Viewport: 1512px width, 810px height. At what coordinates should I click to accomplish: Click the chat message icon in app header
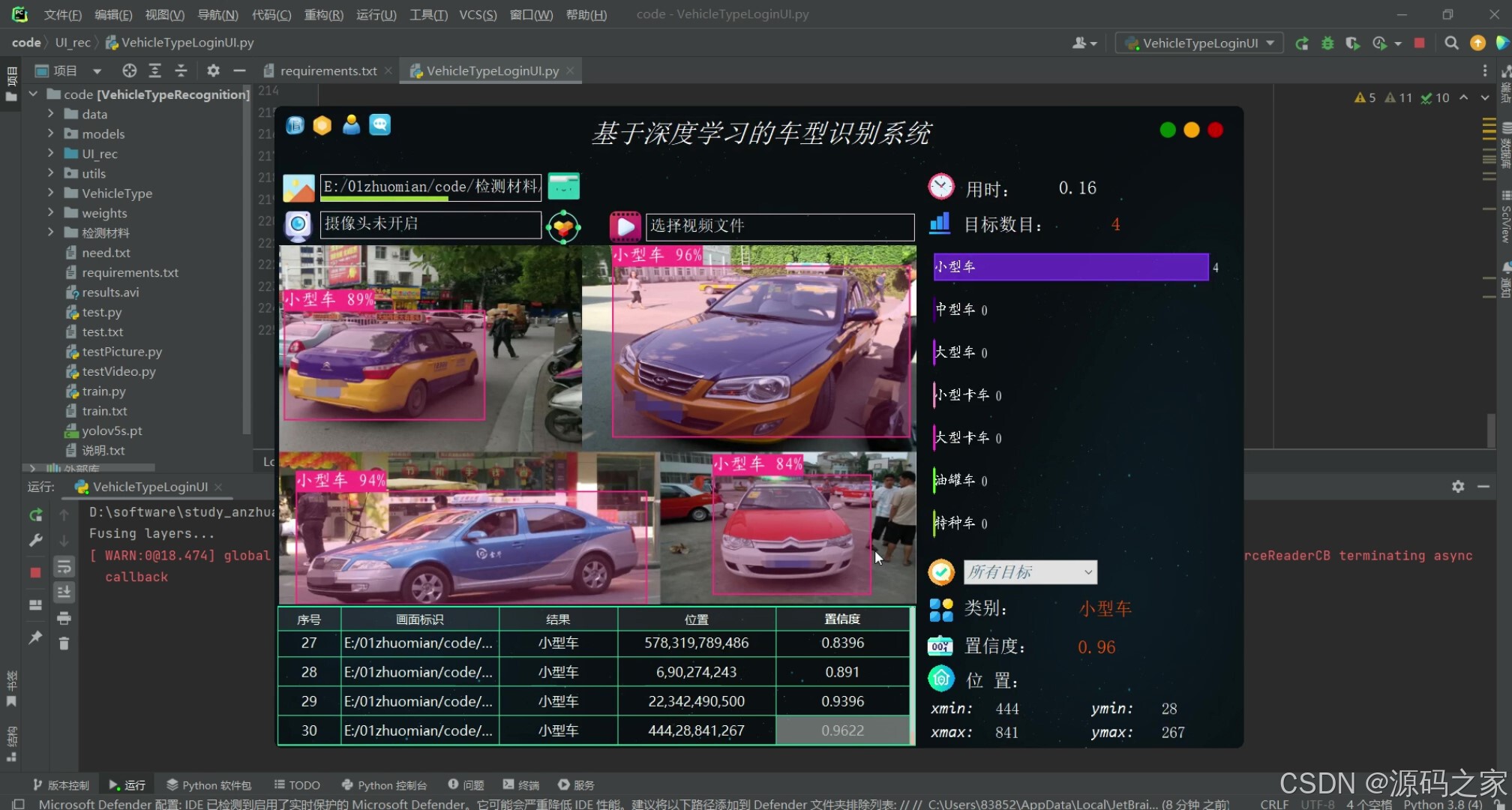(380, 125)
